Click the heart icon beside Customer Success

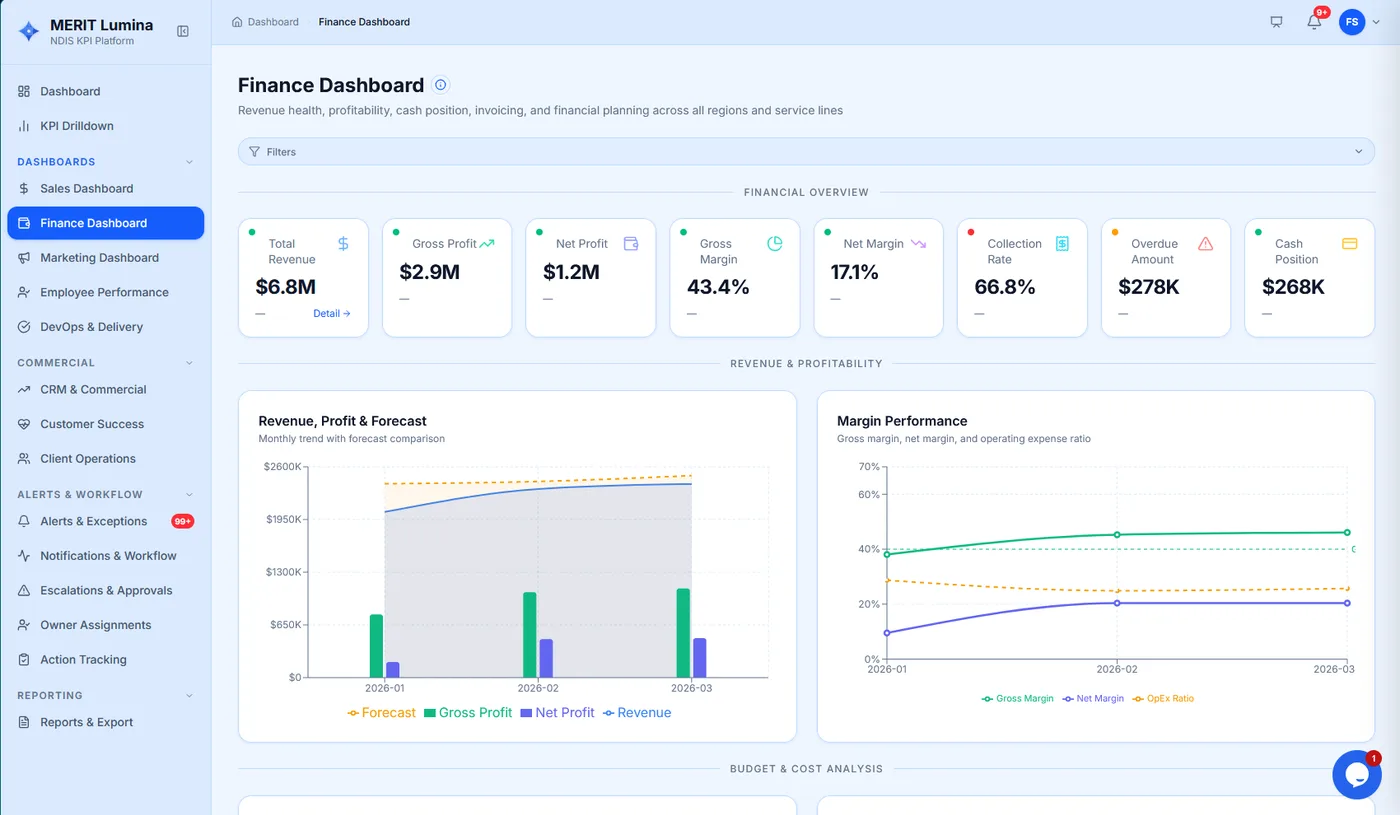click(24, 424)
